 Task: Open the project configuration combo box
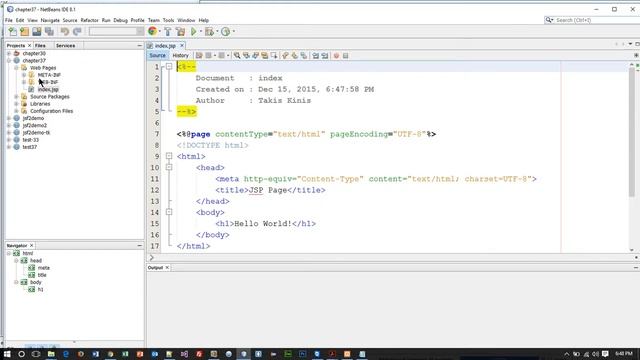(x=116, y=31)
